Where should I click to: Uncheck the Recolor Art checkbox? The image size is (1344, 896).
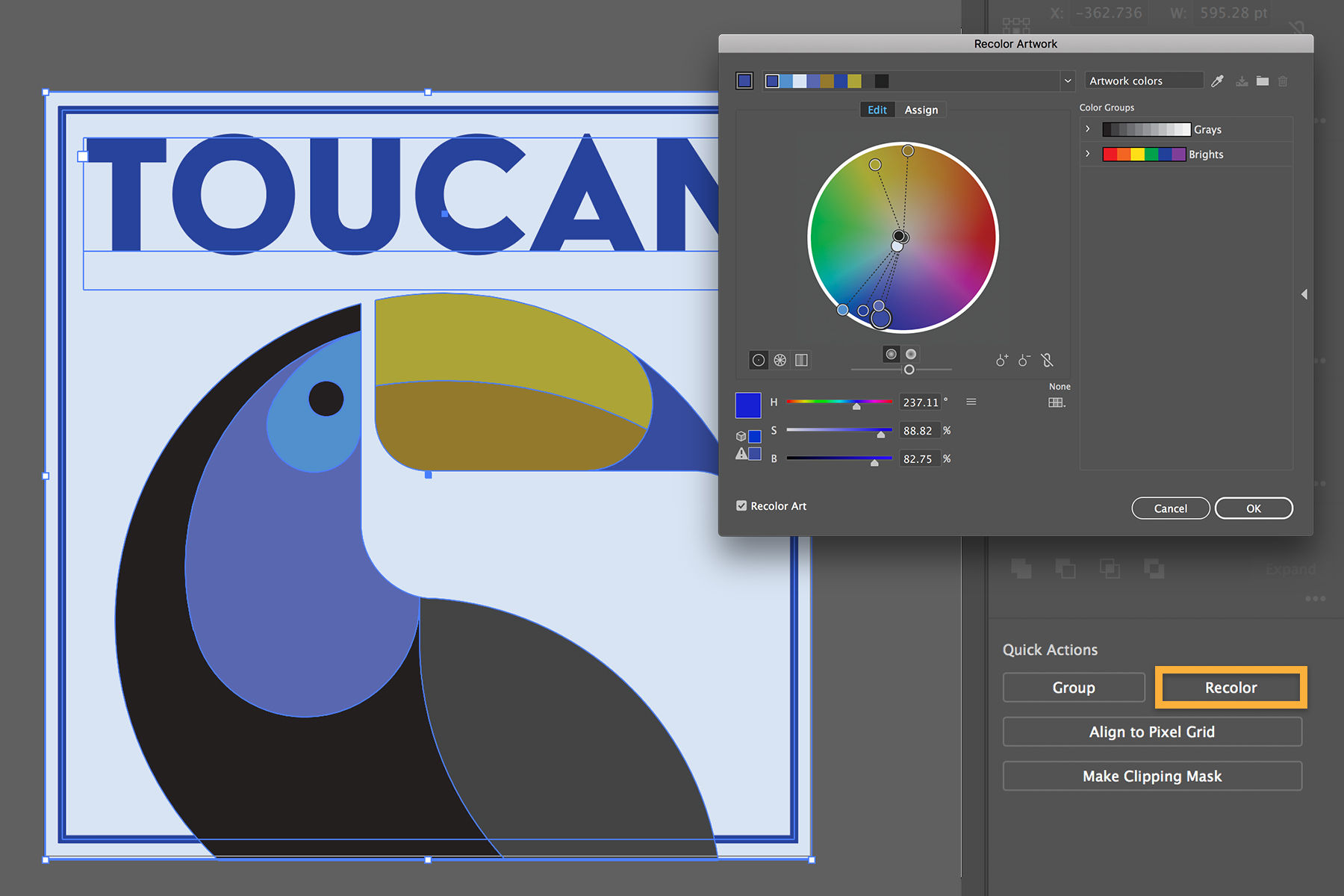coord(741,505)
